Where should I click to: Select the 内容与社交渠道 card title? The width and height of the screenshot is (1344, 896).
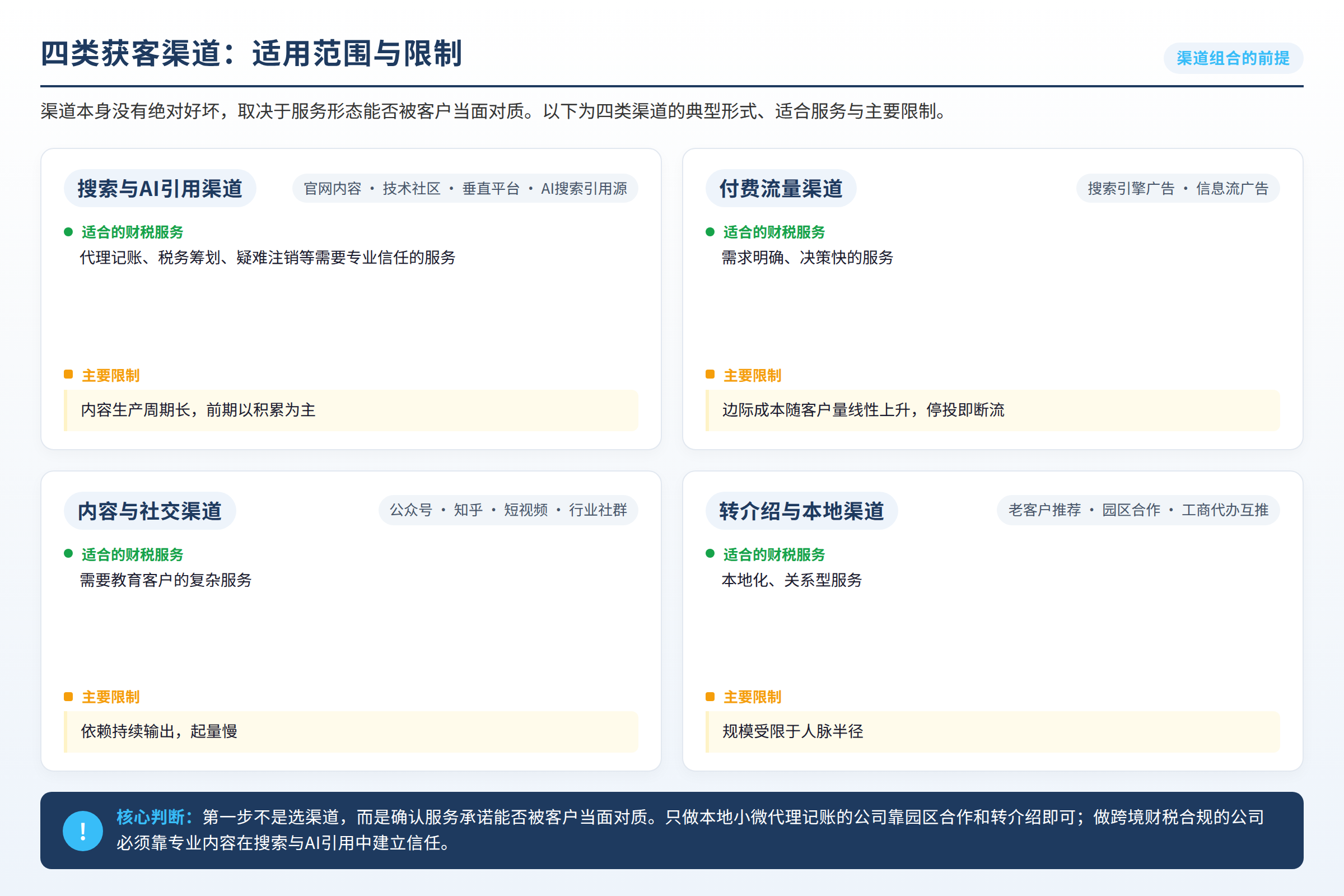(x=150, y=511)
